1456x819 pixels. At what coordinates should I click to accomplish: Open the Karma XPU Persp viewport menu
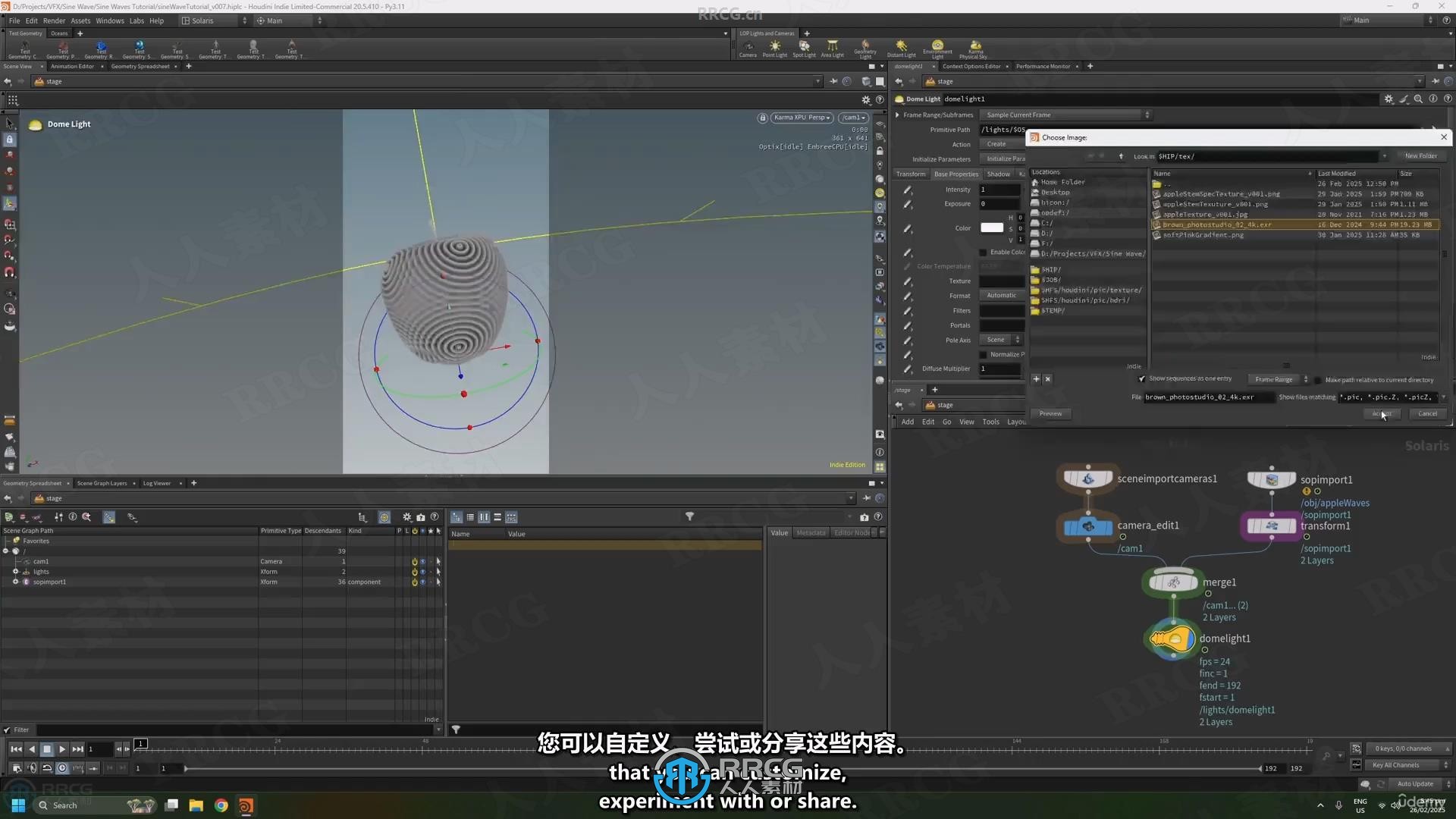click(x=802, y=118)
